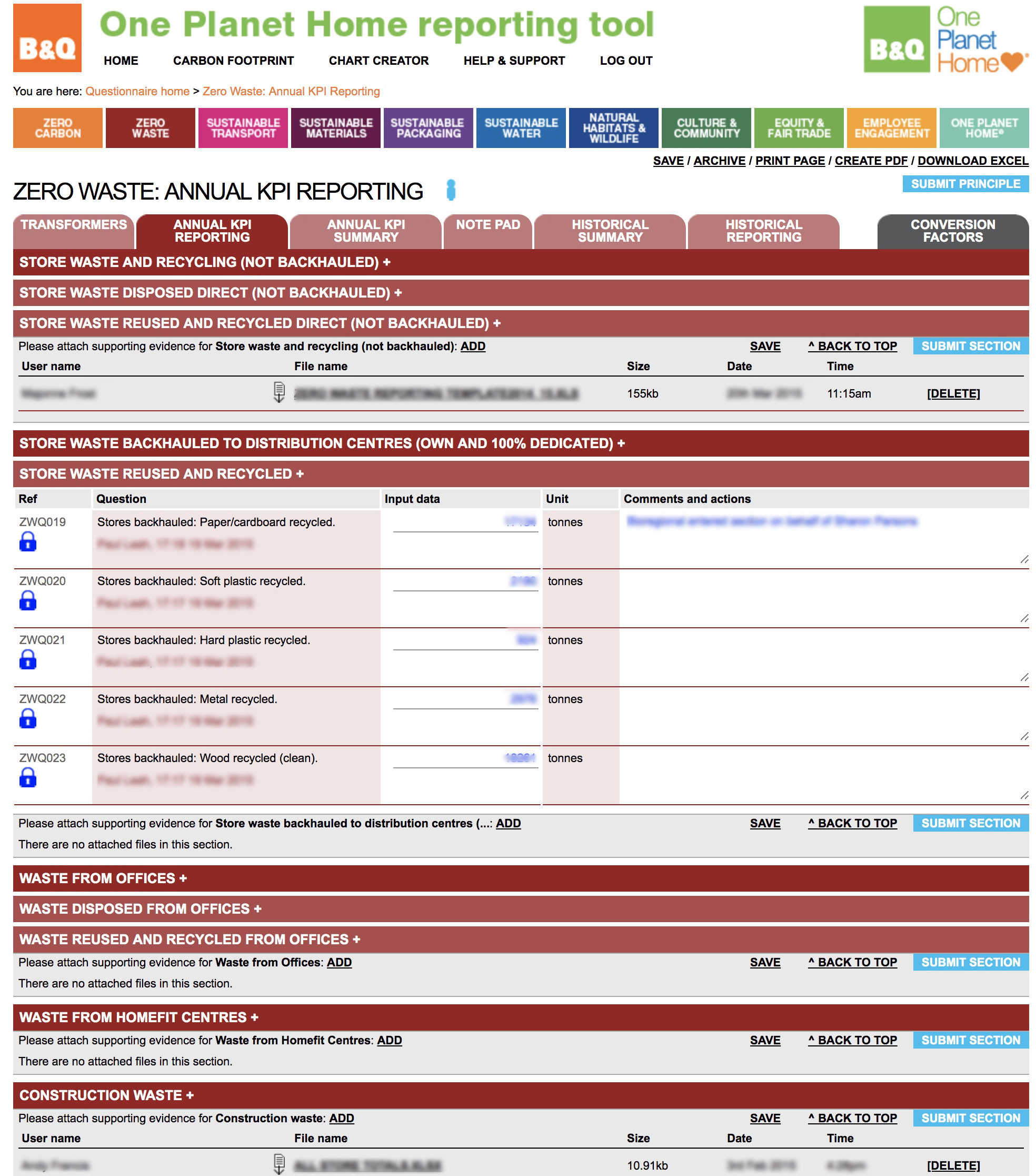Select the Annual KPI Reporting tab
Screen dimensions: 1036x1176
pos(212,231)
